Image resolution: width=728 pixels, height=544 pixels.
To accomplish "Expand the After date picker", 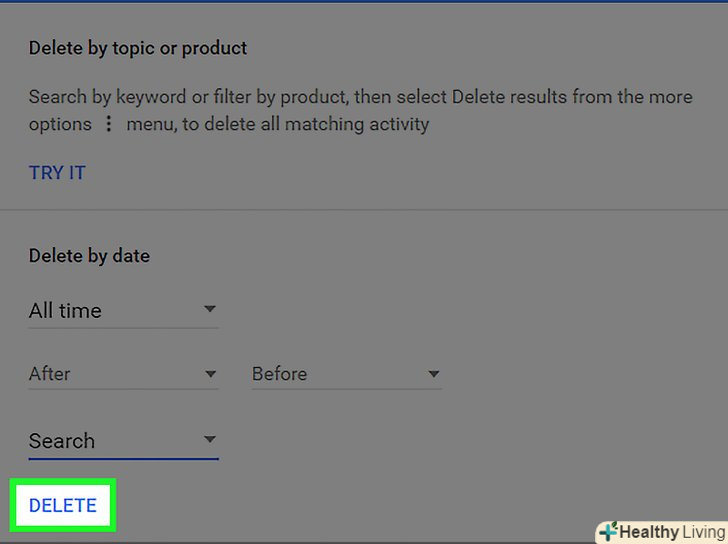I will pyautogui.click(x=123, y=374).
